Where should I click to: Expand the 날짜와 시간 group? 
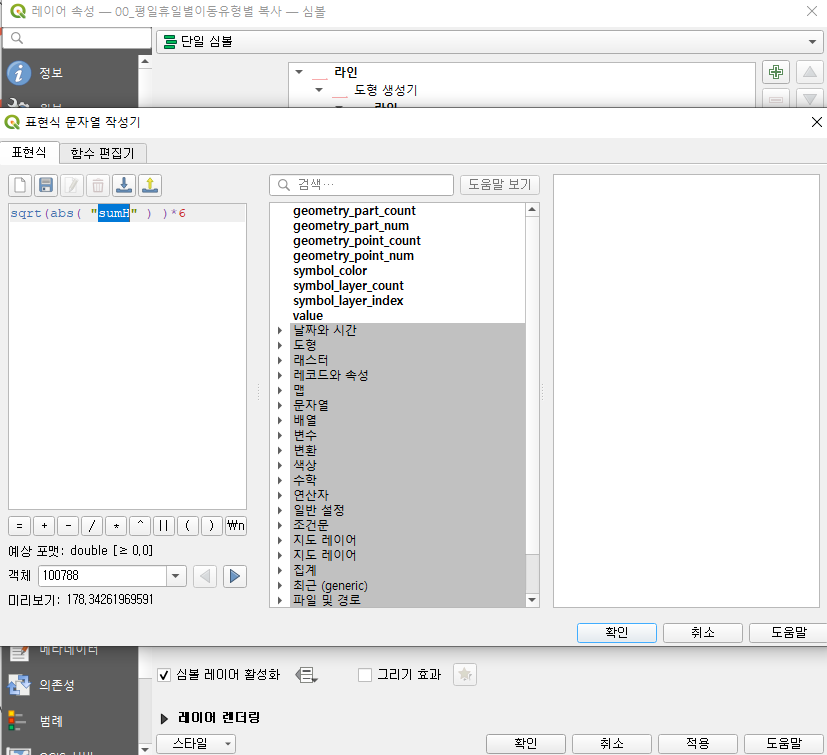[x=280, y=331]
